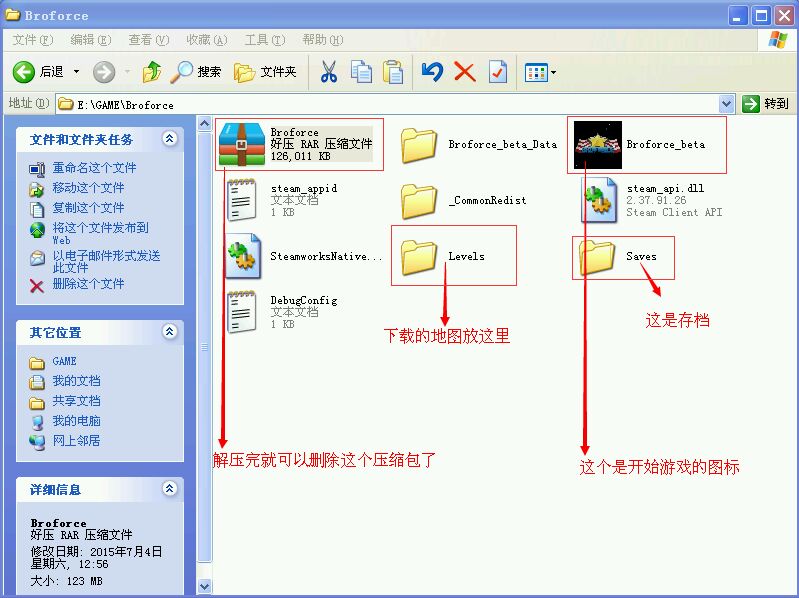The height and width of the screenshot is (598, 799).
Task: Maximize the Broforce window
Action: click(761, 16)
